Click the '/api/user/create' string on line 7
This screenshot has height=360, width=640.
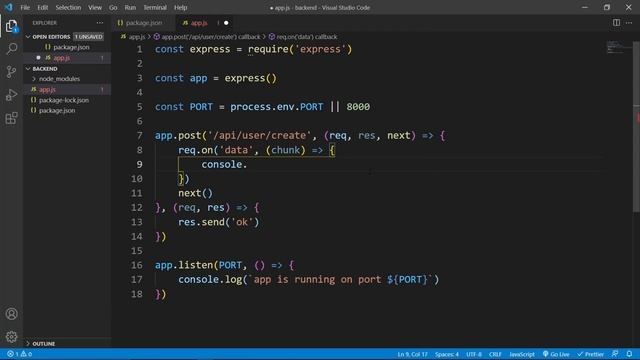pos(259,136)
